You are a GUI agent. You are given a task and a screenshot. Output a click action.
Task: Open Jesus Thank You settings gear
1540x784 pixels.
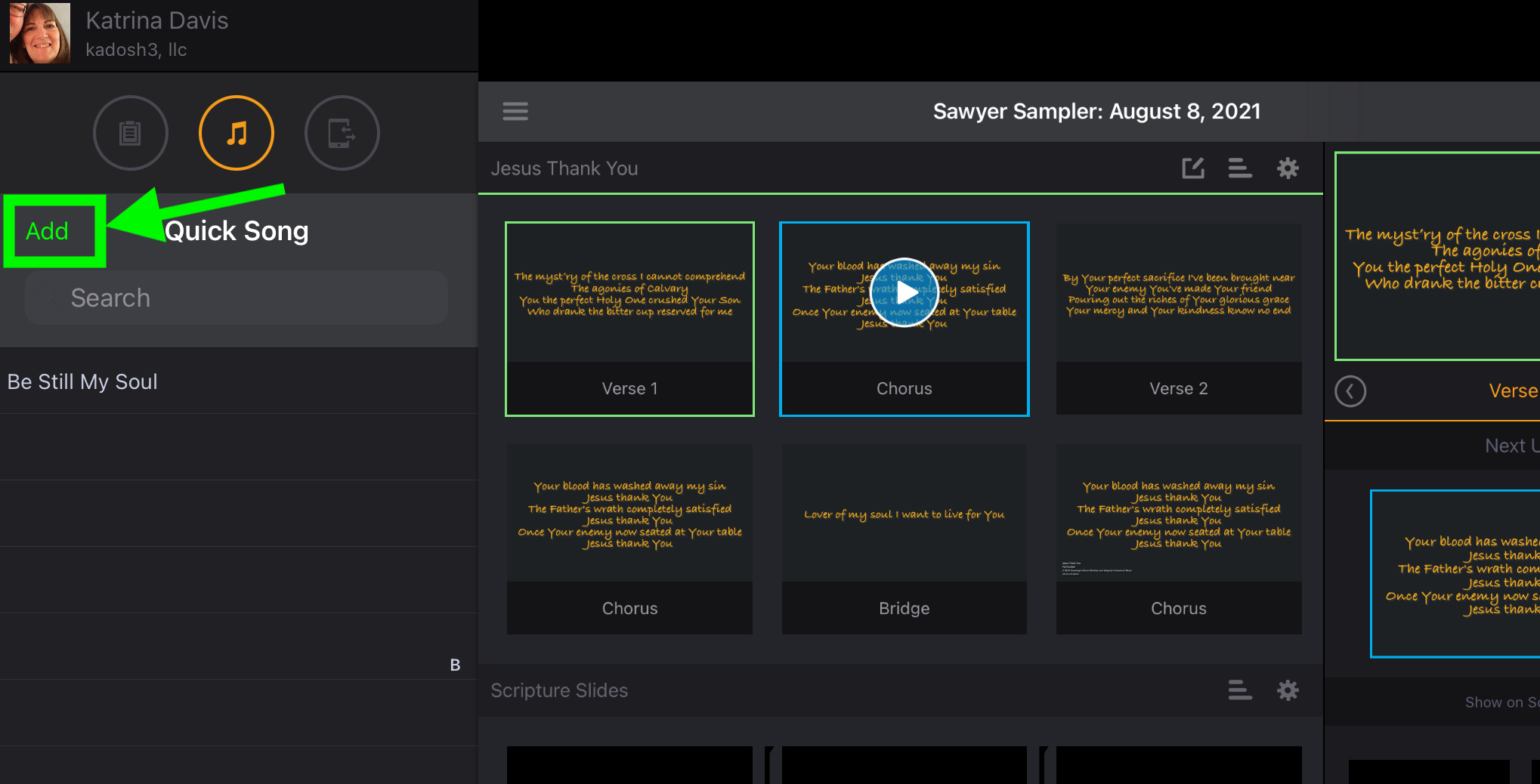tap(1288, 168)
